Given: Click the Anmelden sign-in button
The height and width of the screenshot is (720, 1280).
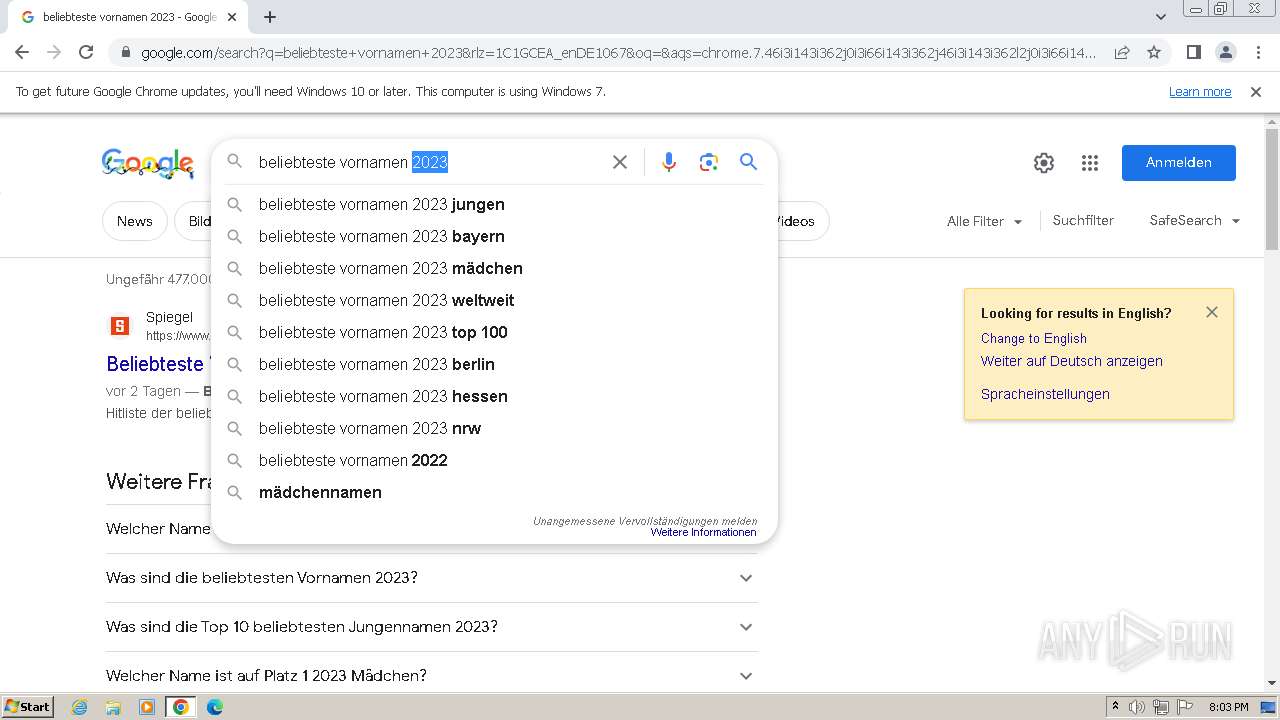Looking at the screenshot, I should point(1178,163).
